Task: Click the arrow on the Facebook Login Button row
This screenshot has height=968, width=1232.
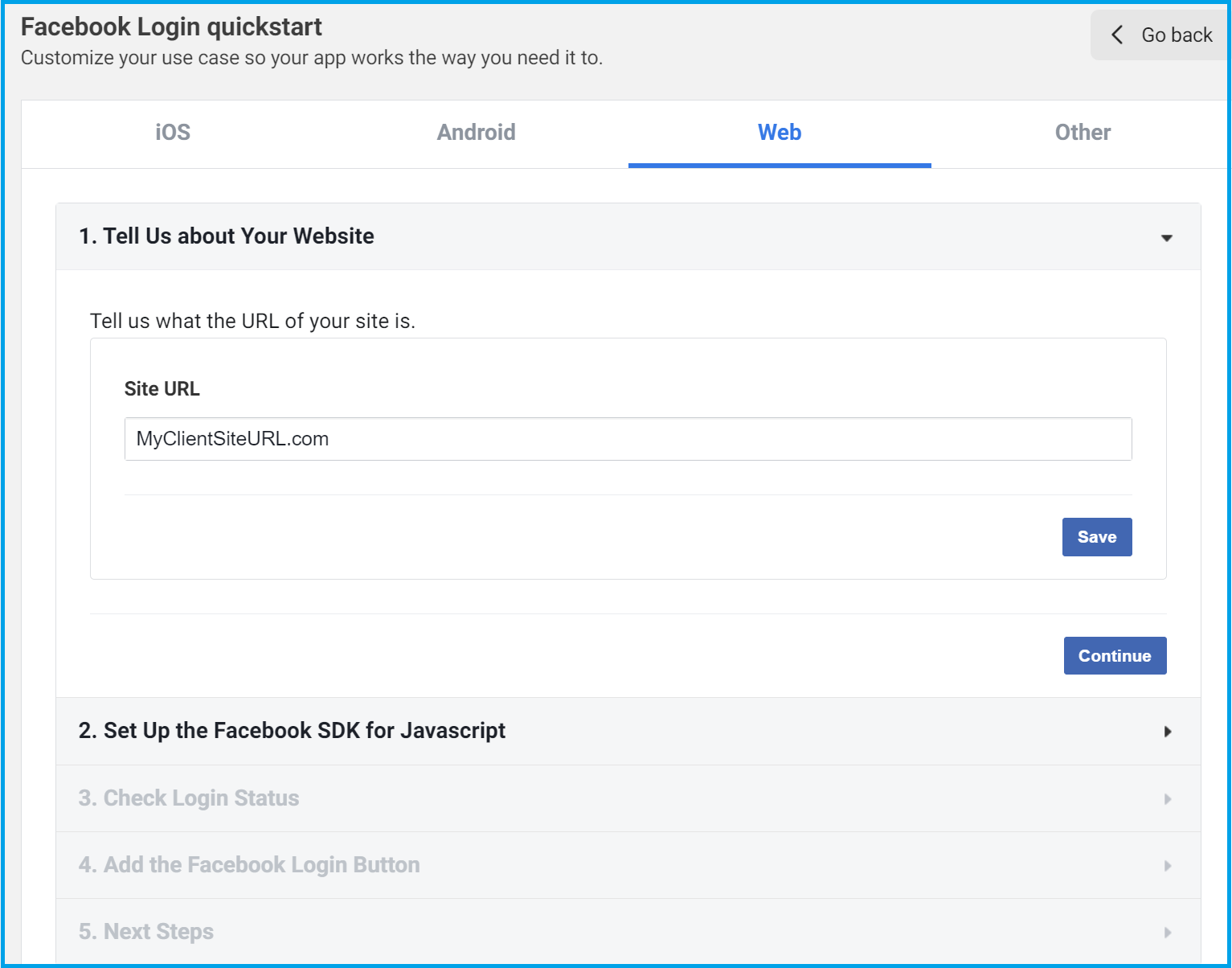Action: pos(1168,866)
